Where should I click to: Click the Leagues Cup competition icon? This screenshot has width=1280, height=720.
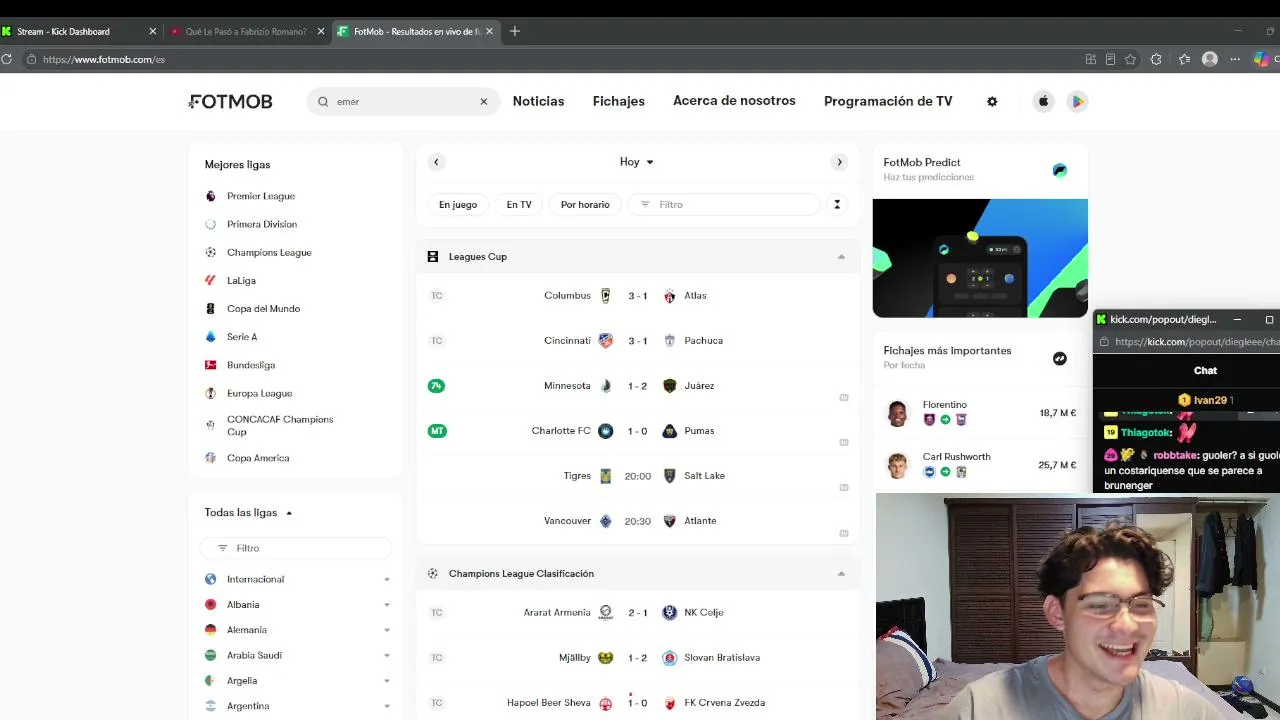[x=433, y=257]
